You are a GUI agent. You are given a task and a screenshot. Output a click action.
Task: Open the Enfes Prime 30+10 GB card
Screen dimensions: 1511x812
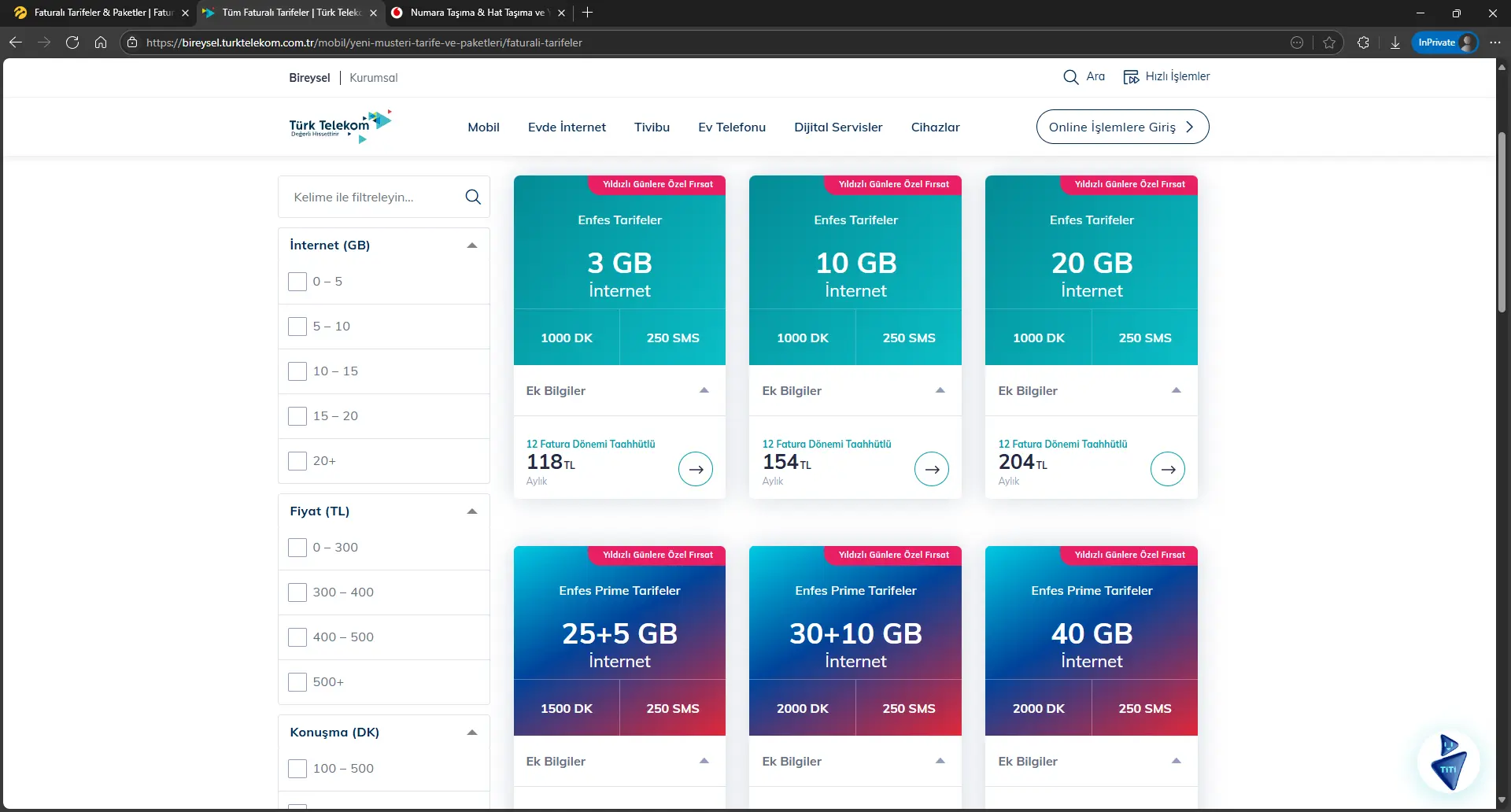[x=855, y=640]
